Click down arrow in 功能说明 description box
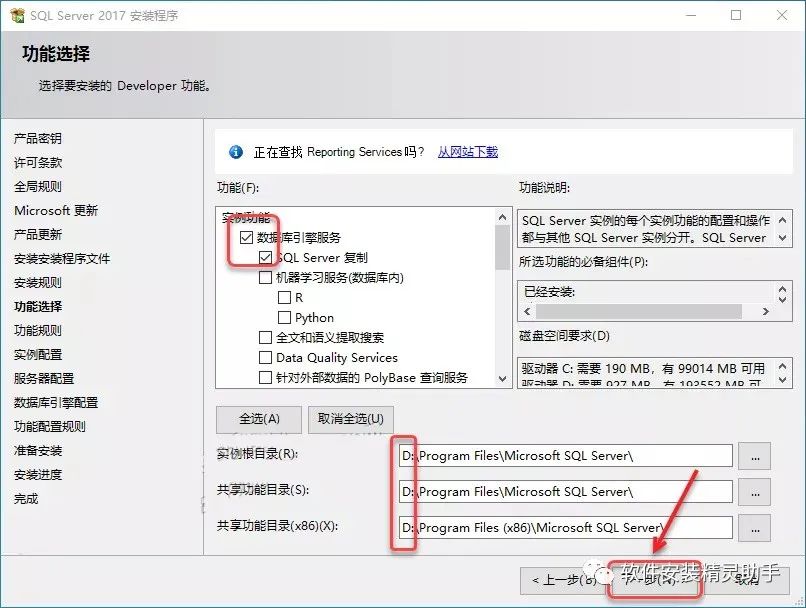Viewport: 806px width, 608px height. pyautogui.click(x=782, y=238)
